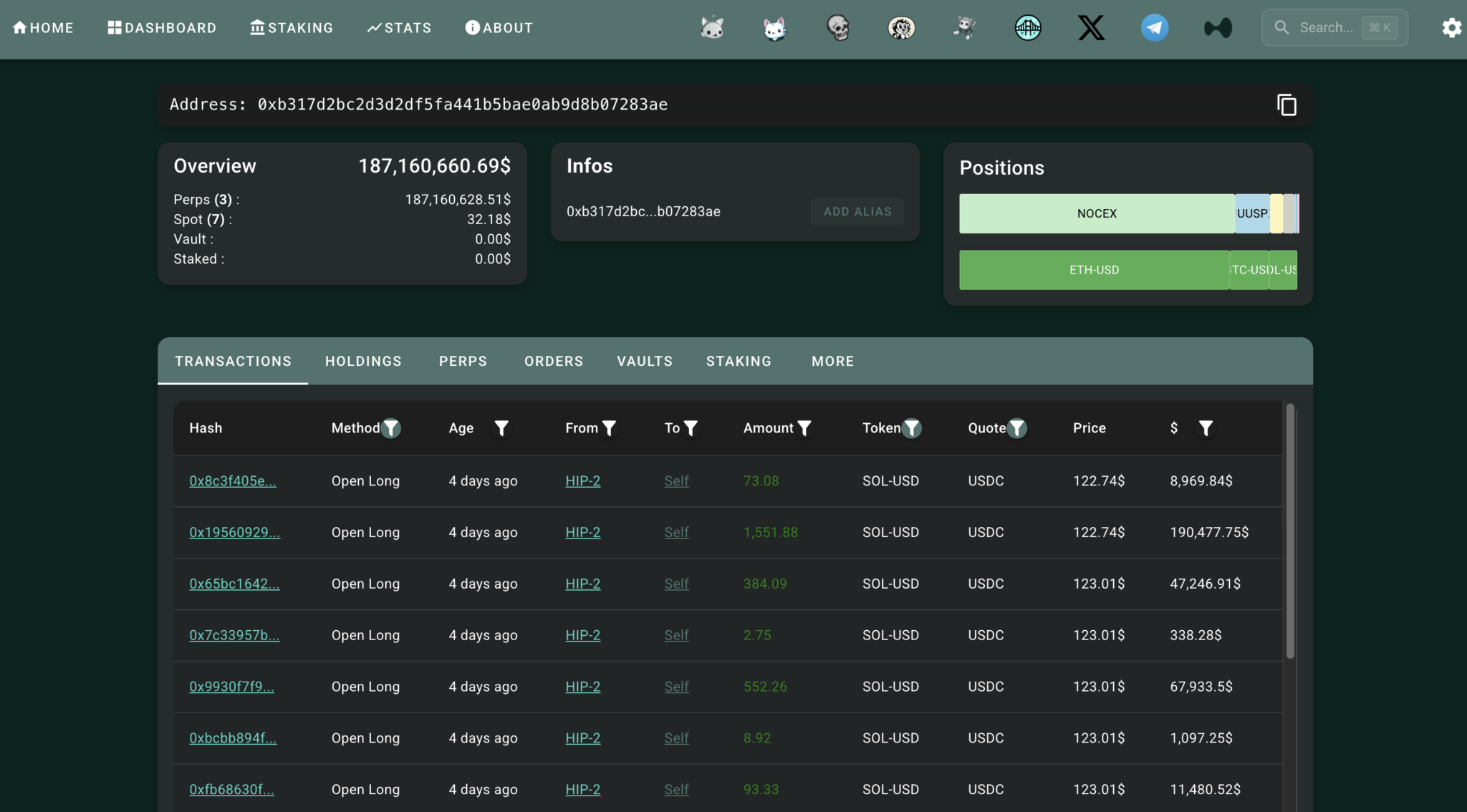Screen dimensions: 1467x812
Task: Expand the Token filter options
Action: pos(913,427)
